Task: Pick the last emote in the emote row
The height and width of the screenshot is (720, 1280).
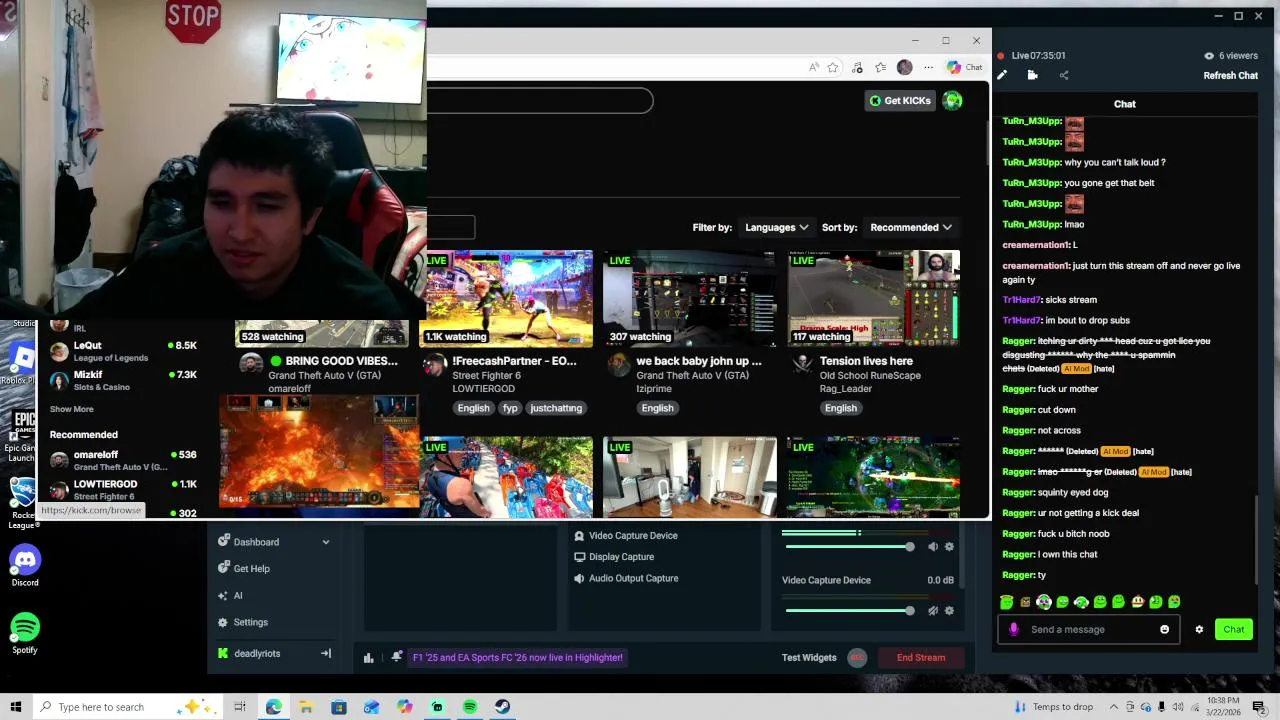Action: pyautogui.click(x=1174, y=602)
